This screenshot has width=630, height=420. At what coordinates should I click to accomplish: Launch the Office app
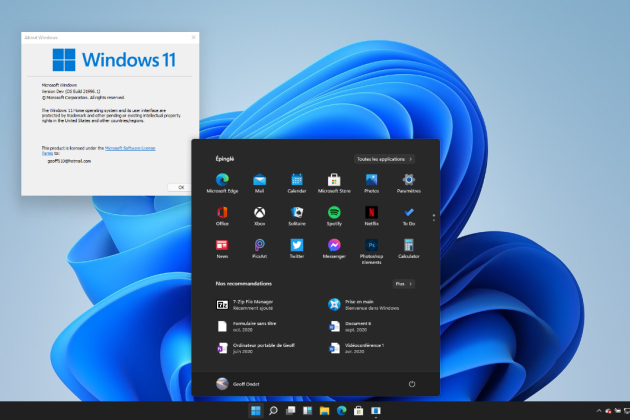click(222, 216)
